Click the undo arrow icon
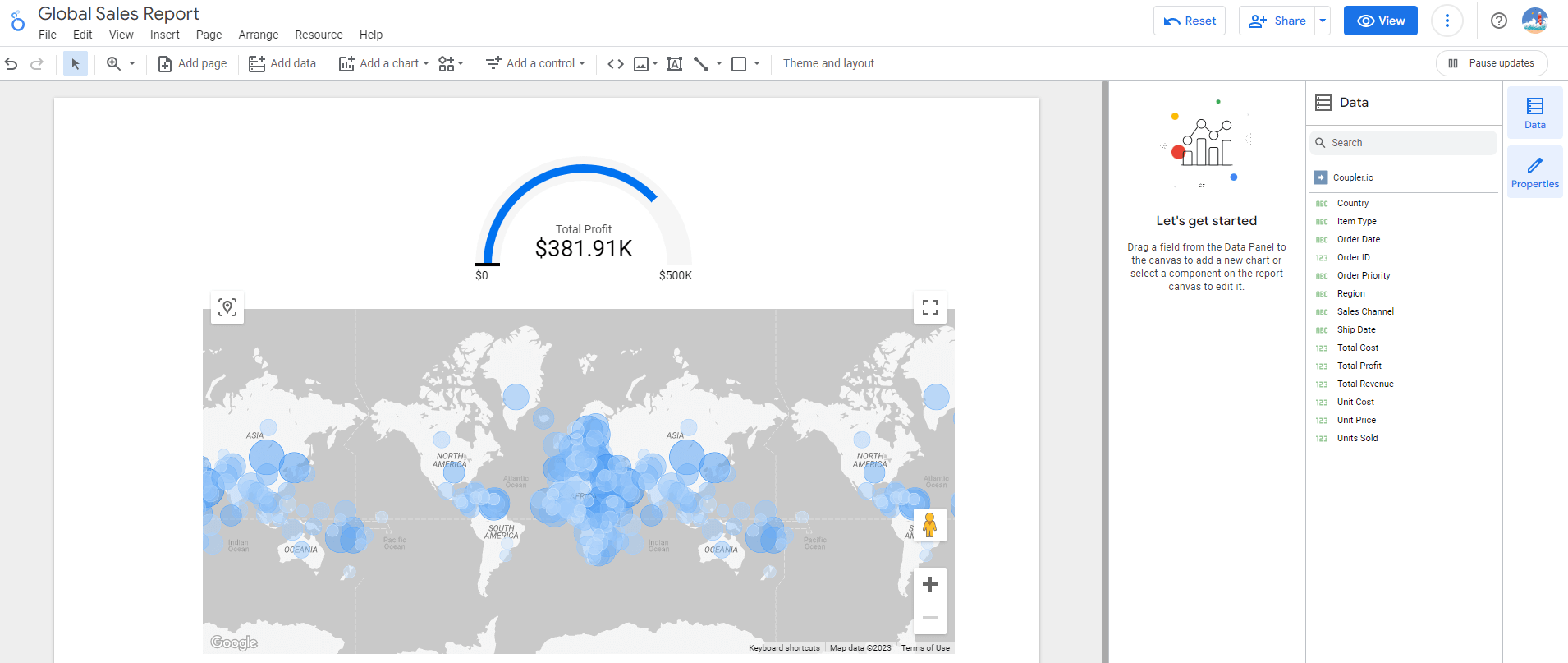Viewport: 1568px width, 663px height. (11, 63)
